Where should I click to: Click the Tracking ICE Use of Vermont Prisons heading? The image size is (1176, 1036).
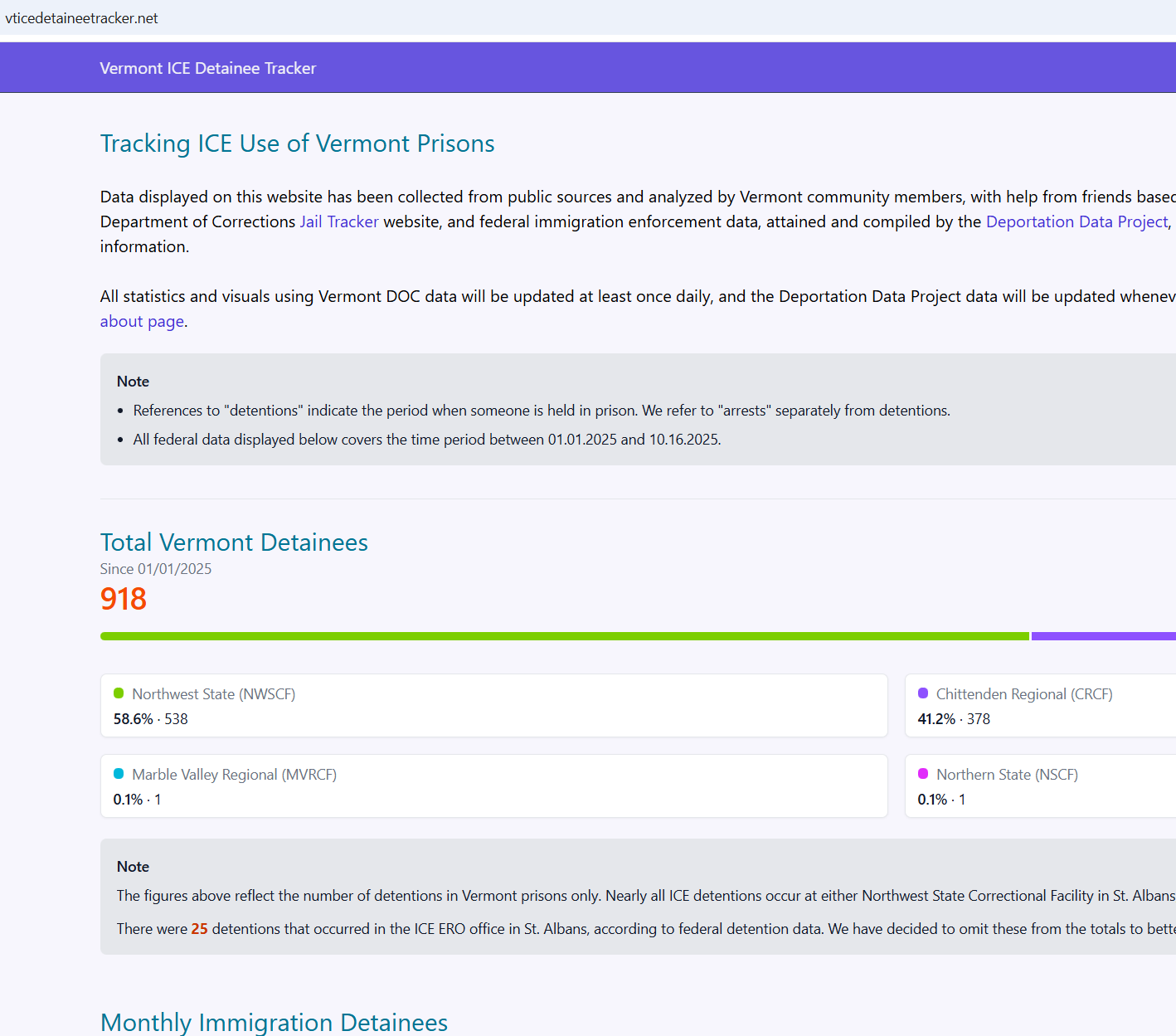click(297, 143)
